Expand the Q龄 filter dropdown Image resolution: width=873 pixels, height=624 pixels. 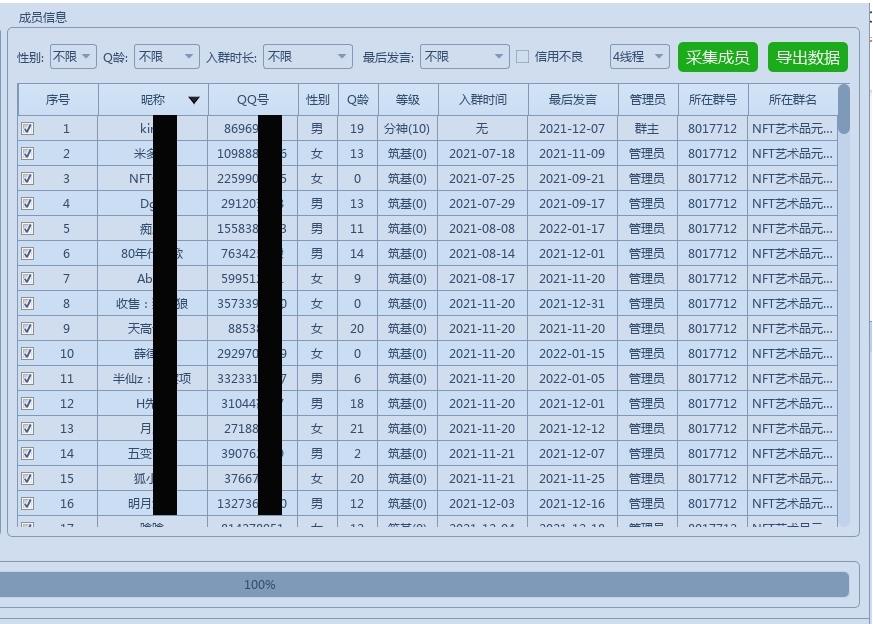point(166,57)
